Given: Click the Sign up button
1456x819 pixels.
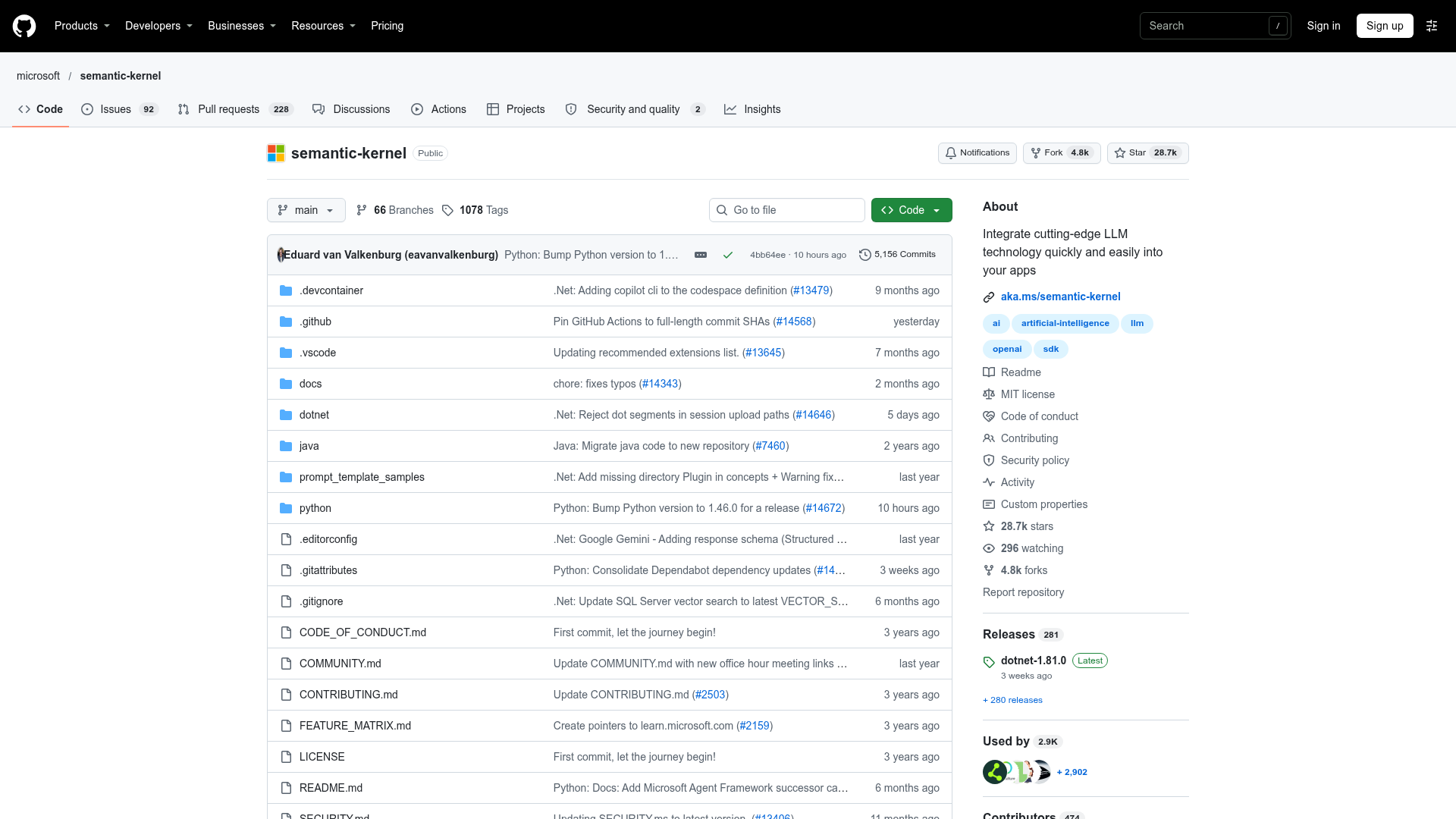Looking at the screenshot, I should (x=1385, y=26).
